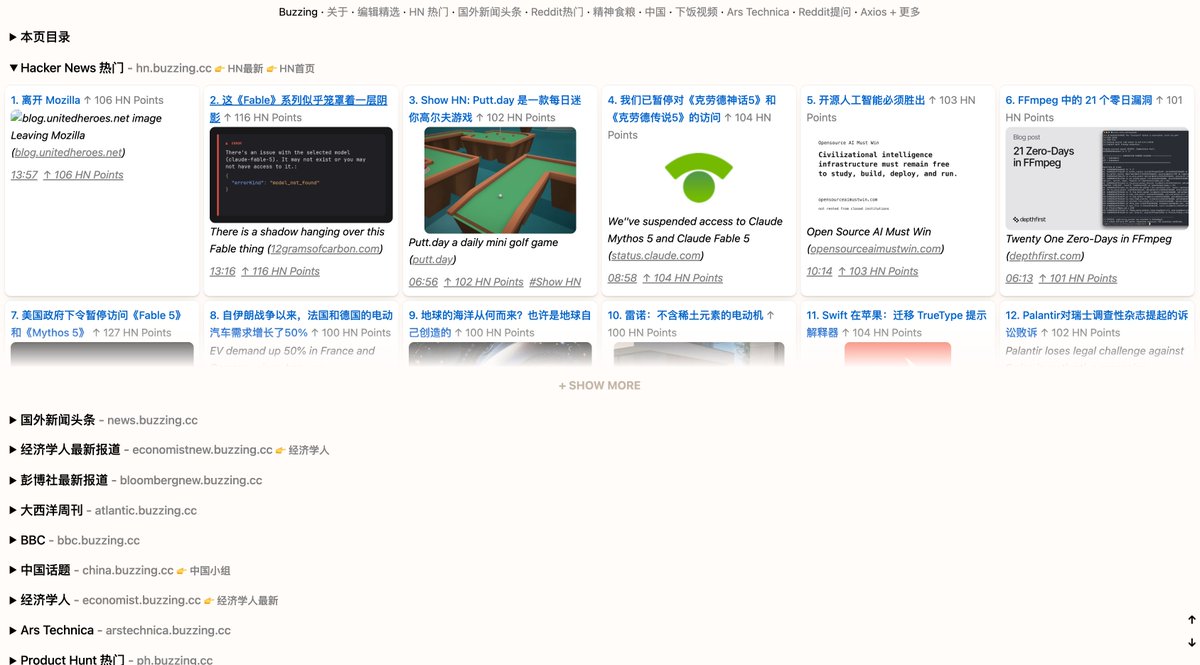The height and width of the screenshot is (665, 1200).
Task: Open the 12gramsofcarbon.com source link
Action: click(326, 249)
